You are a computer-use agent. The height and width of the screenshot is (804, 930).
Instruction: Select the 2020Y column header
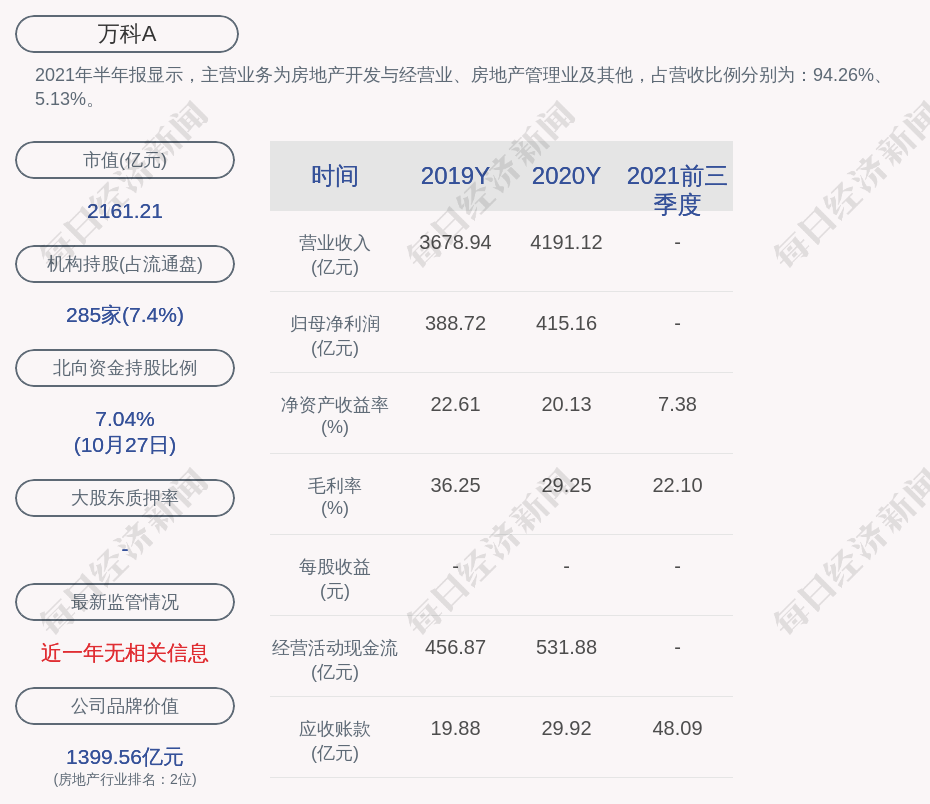[x=566, y=176]
